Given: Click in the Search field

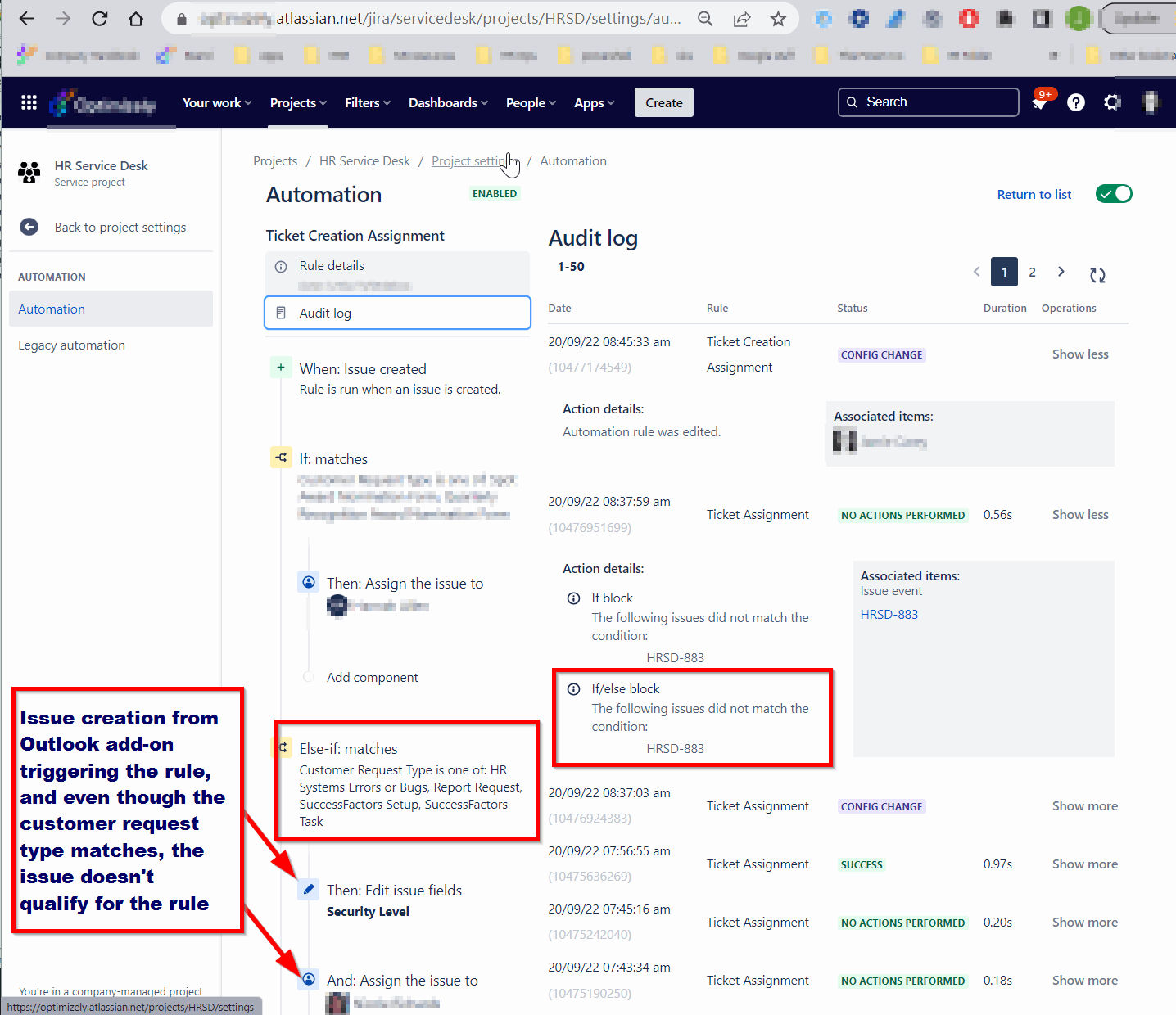Looking at the screenshot, I should (x=929, y=102).
